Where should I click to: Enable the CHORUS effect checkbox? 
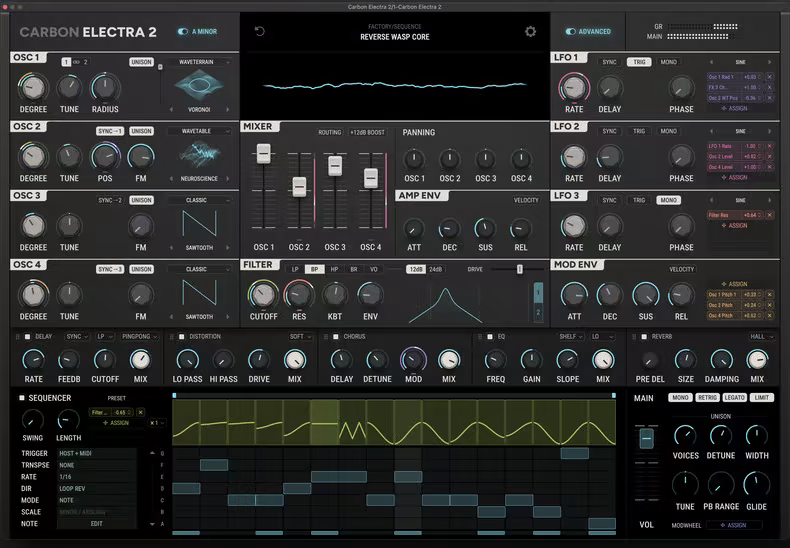[x=336, y=336]
